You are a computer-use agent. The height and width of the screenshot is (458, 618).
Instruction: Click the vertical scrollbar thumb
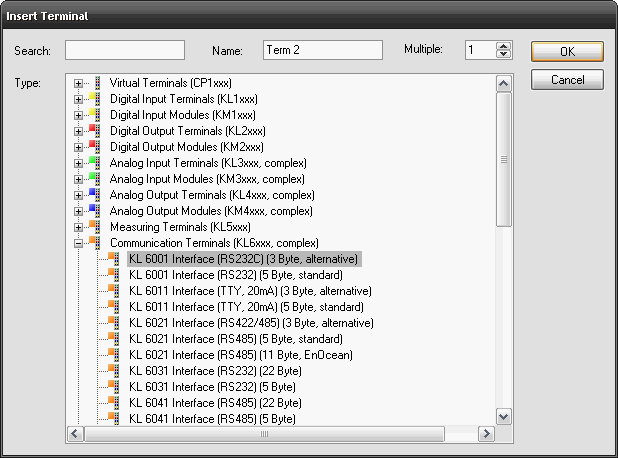click(x=503, y=160)
